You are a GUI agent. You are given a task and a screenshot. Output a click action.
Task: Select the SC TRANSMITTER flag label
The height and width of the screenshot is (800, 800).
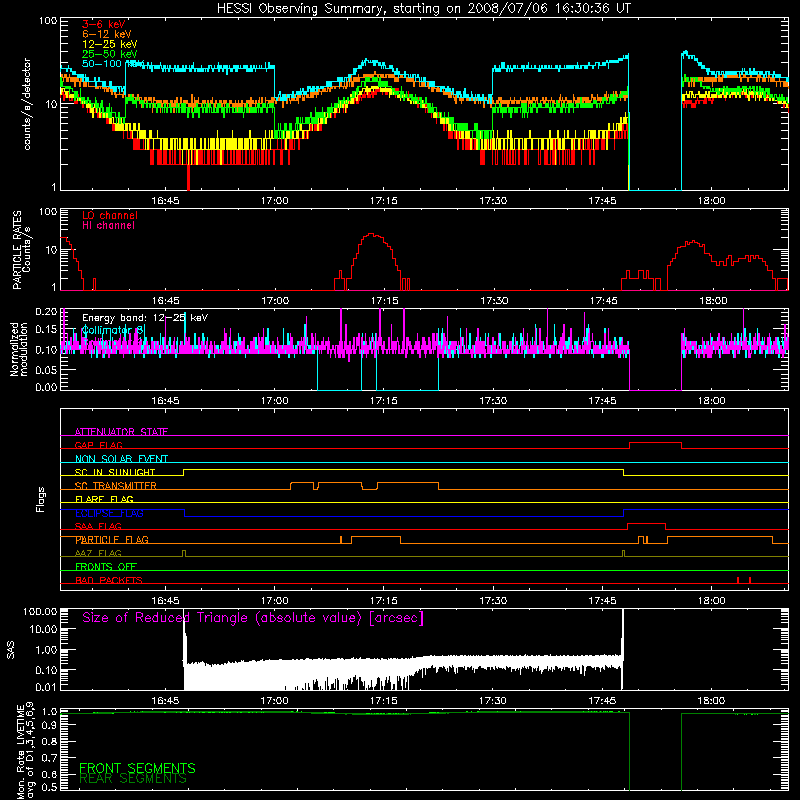click(116, 486)
